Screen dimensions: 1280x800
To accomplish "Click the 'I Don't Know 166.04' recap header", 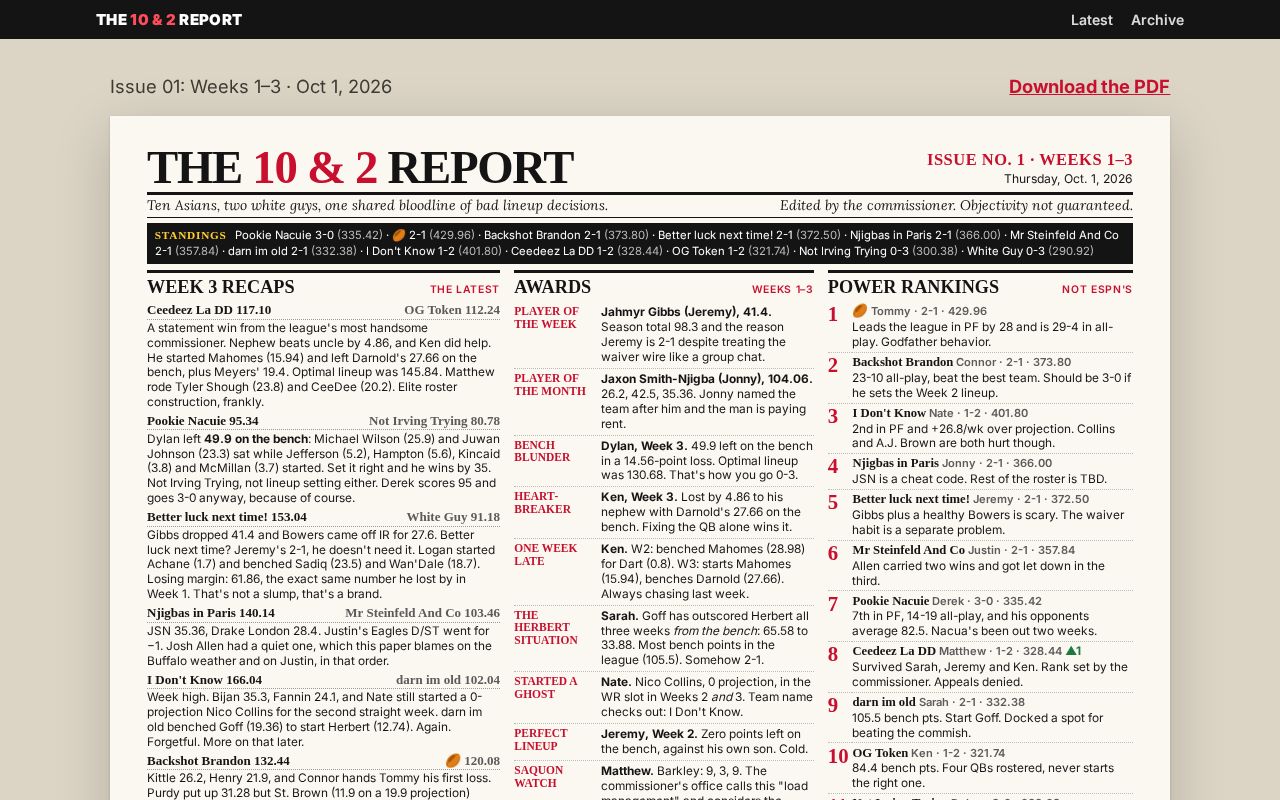I will click(204, 680).
